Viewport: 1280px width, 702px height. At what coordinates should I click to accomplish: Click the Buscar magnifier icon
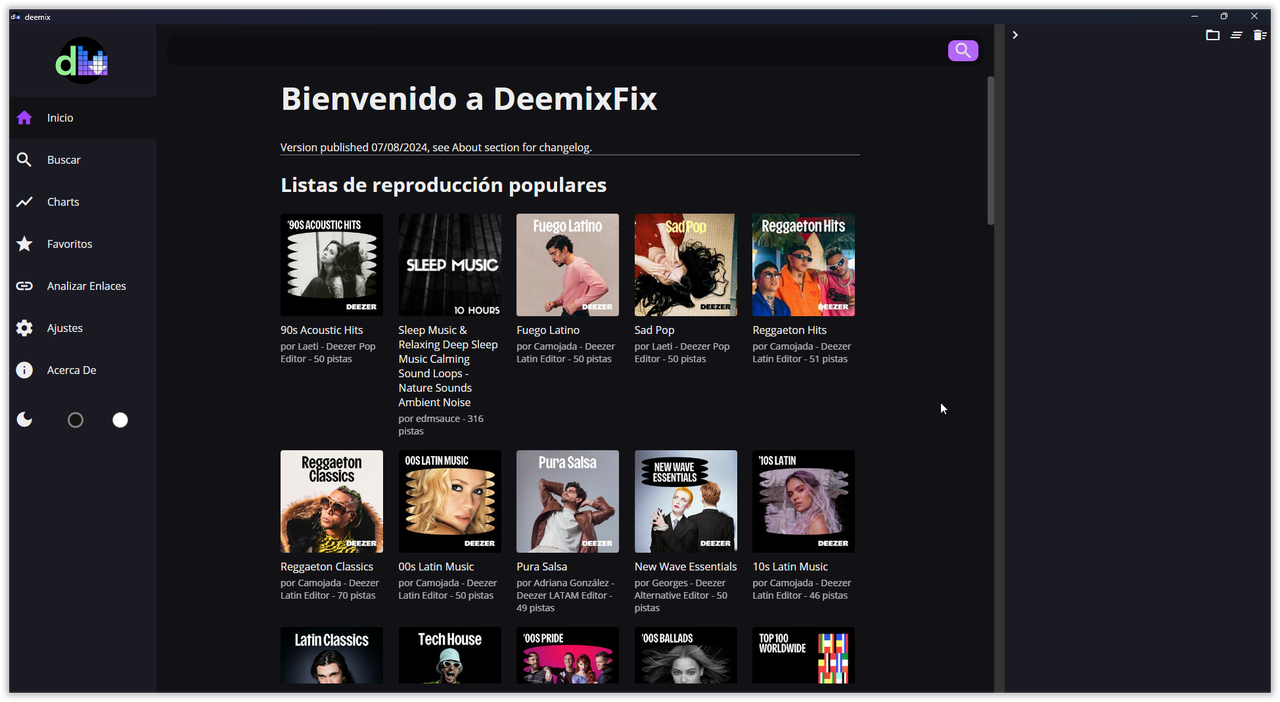tap(25, 160)
